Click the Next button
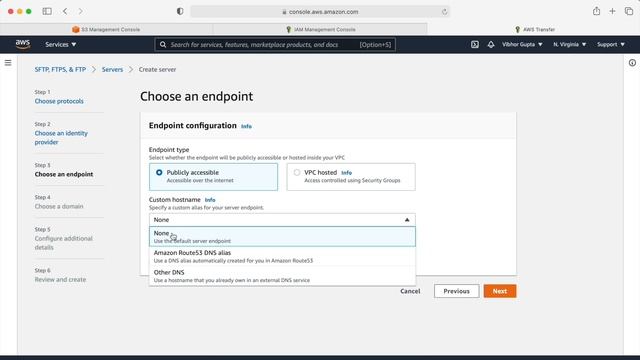The width and height of the screenshot is (640, 360). [x=500, y=291]
